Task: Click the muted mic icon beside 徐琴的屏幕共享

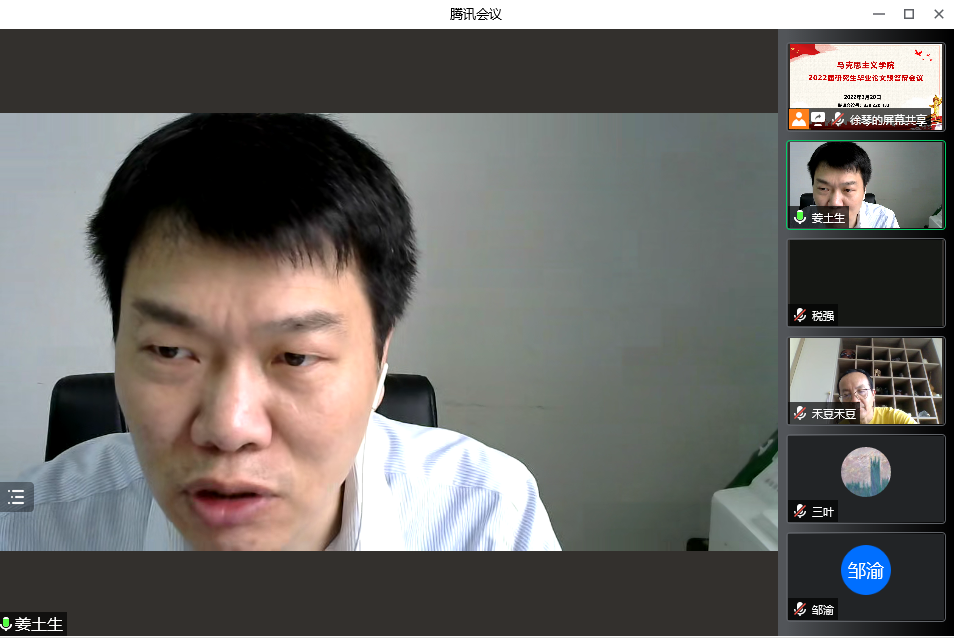Action: [838, 120]
